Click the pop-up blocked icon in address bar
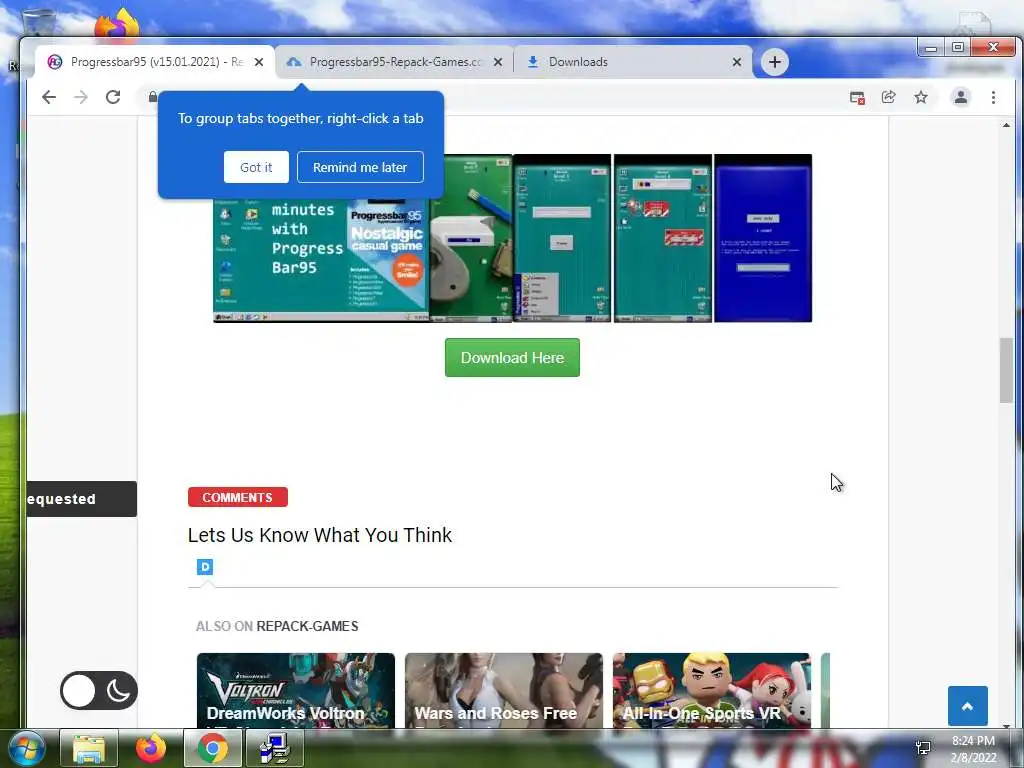The width and height of the screenshot is (1024, 768). tap(857, 97)
